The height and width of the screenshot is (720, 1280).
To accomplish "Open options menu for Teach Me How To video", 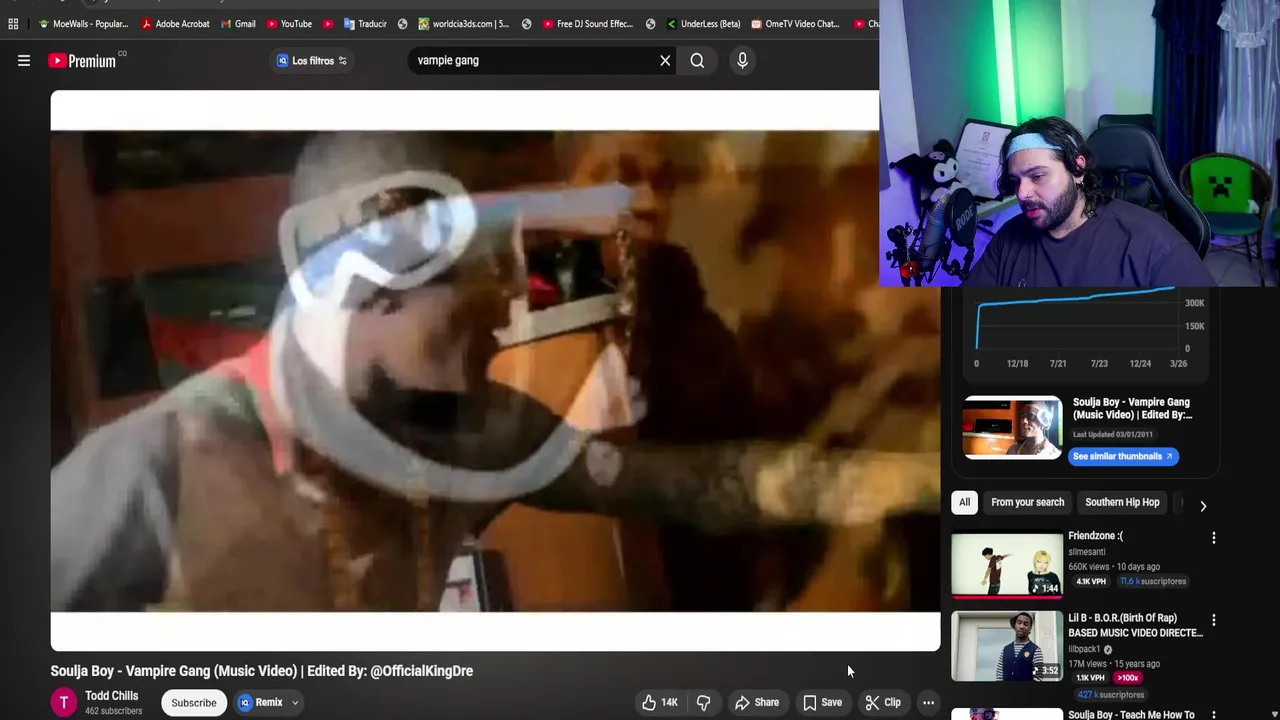I will tap(1214, 714).
